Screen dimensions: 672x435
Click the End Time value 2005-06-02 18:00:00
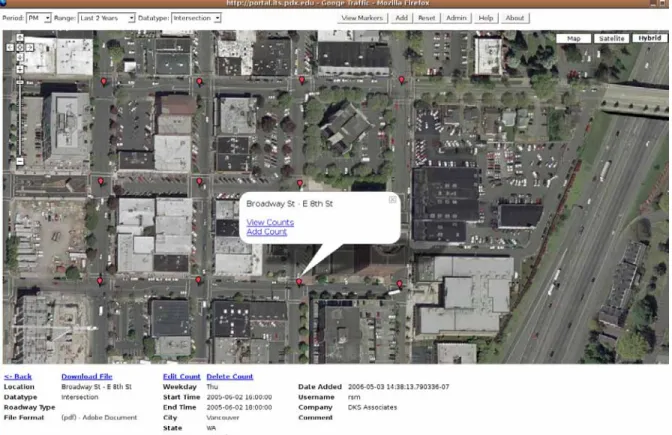pyautogui.click(x=239, y=407)
